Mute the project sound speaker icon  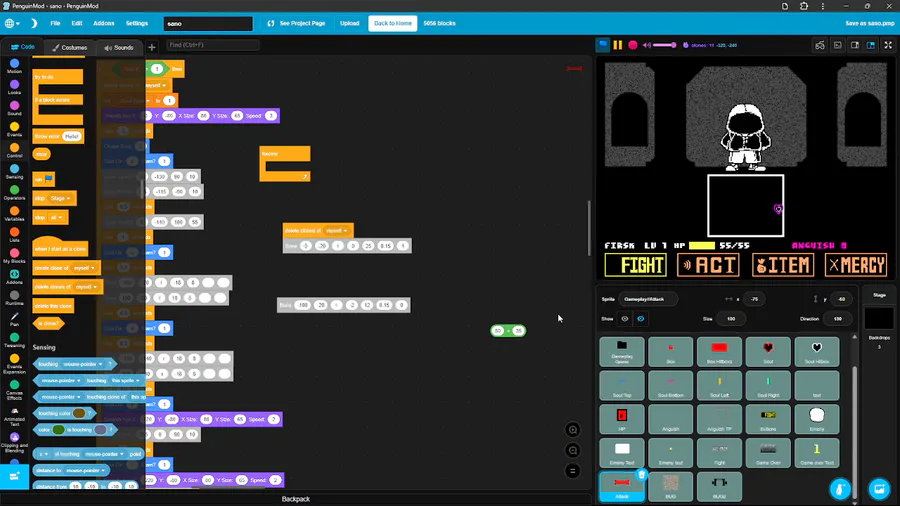click(647, 45)
